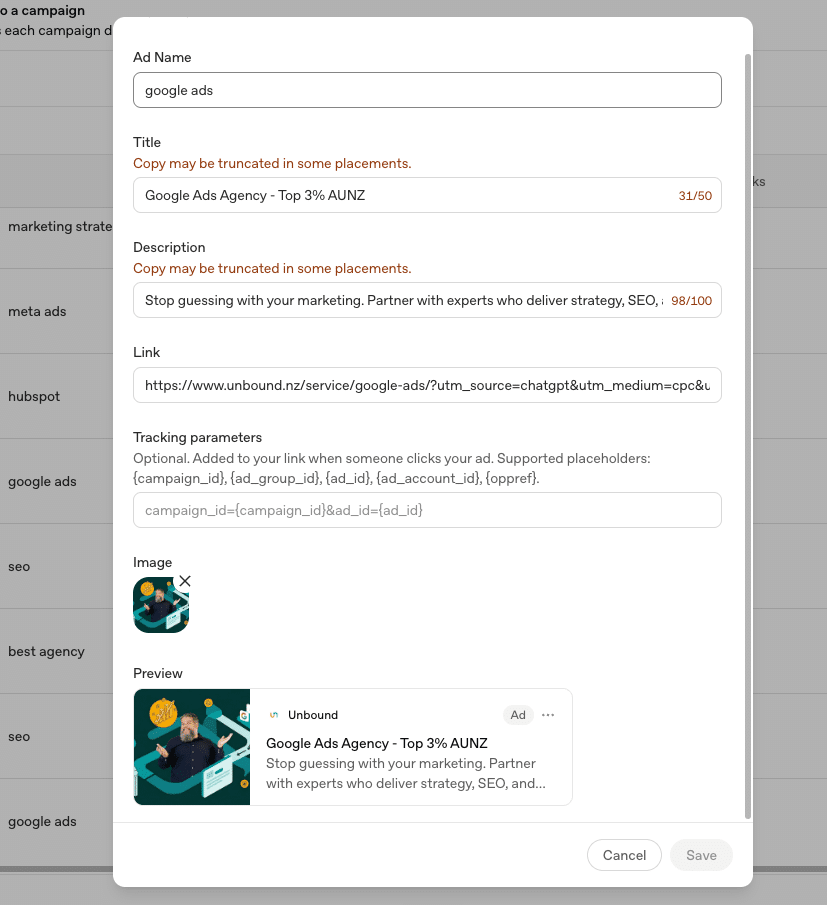Focus the Ad Name input field
Image resolution: width=827 pixels, height=905 pixels.
tap(427, 90)
